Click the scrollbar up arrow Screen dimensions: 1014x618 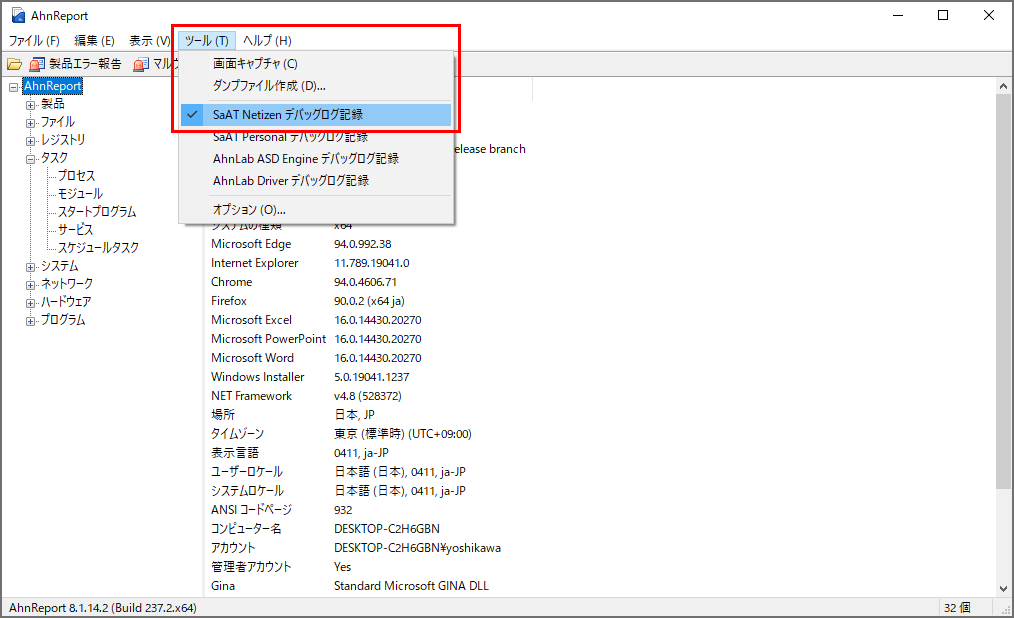coord(1003,86)
